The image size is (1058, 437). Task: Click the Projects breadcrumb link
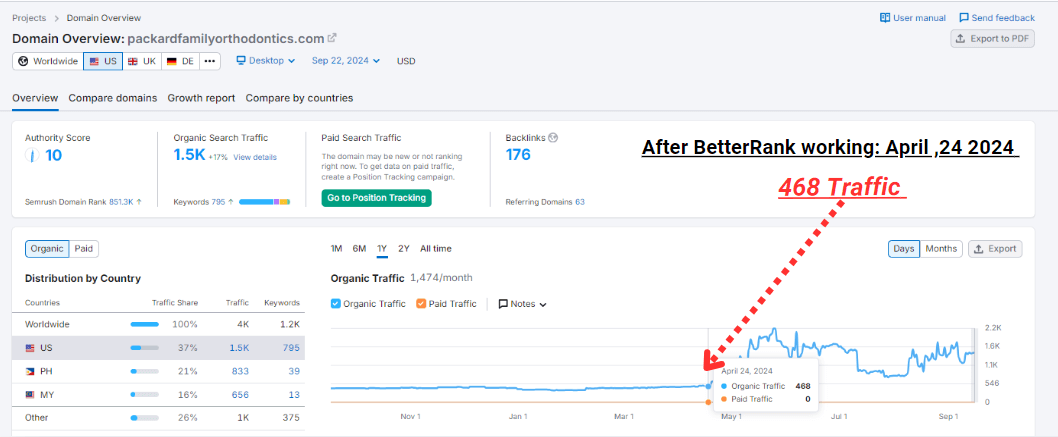[29, 18]
